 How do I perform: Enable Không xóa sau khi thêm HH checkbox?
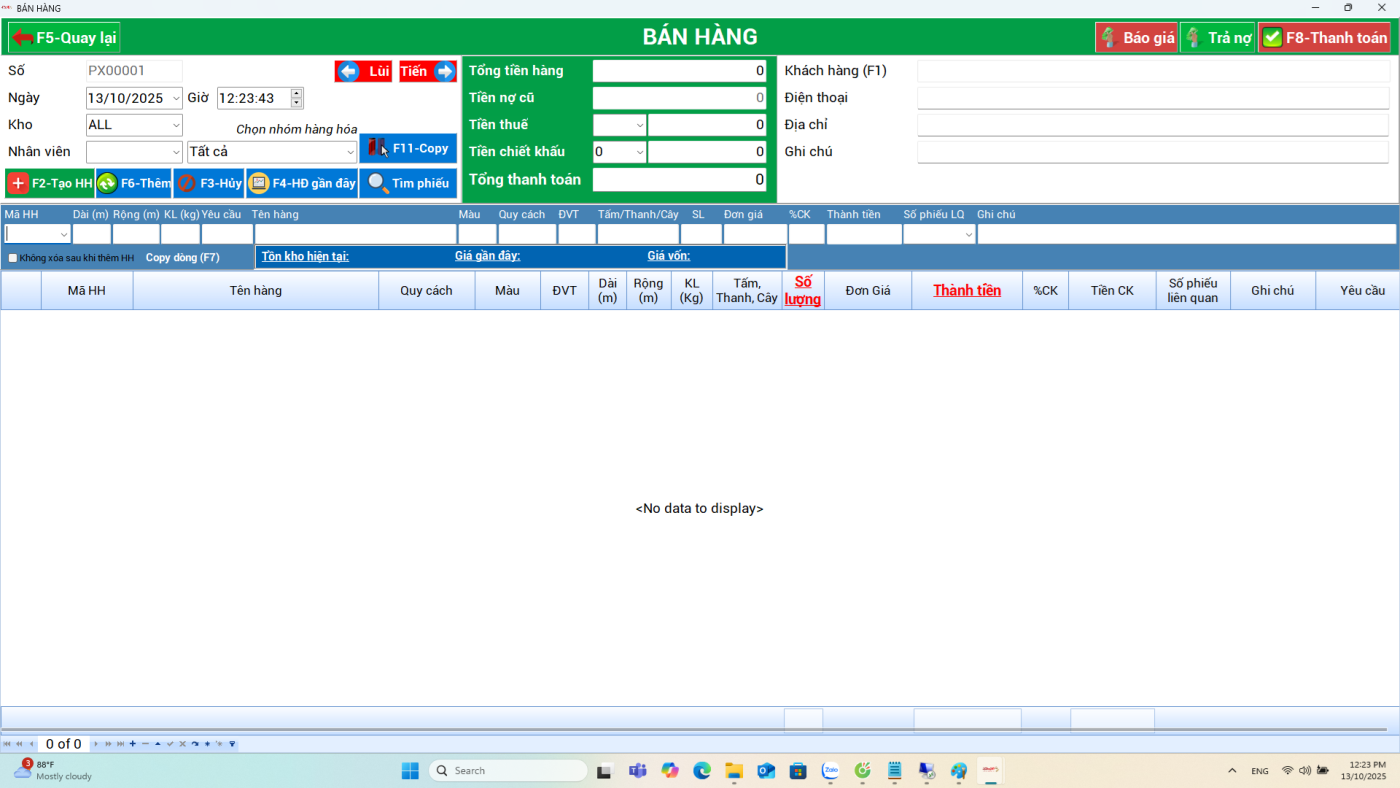[x=13, y=258]
